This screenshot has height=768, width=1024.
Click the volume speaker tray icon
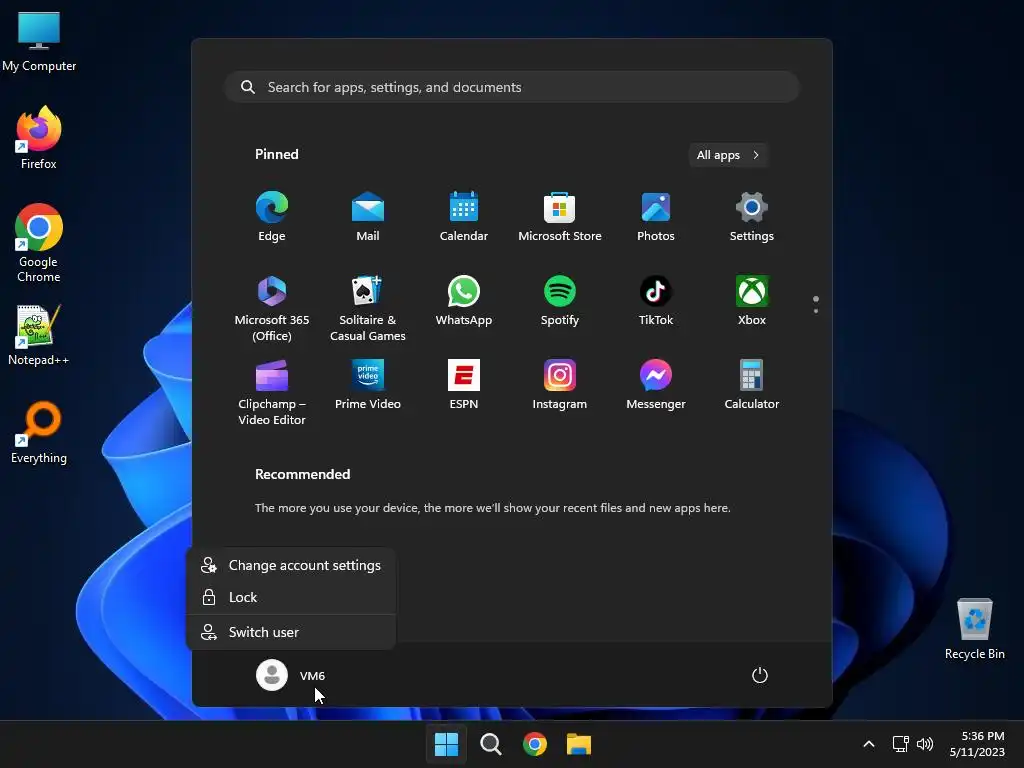[x=925, y=744]
